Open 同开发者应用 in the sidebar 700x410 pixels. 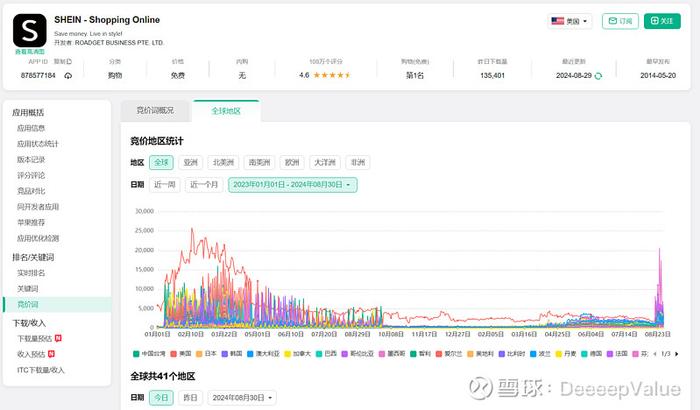38,207
